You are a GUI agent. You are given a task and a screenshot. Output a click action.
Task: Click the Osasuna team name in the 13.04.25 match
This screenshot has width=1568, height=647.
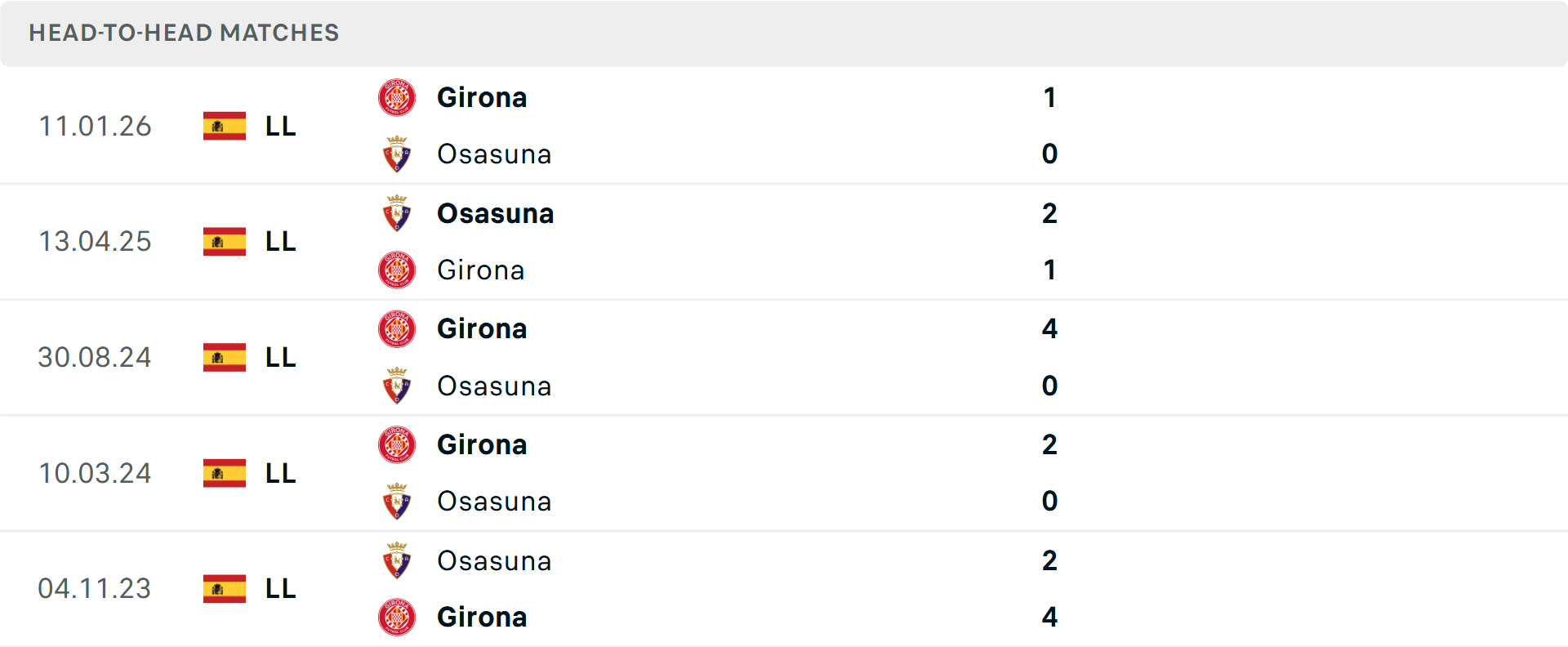click(495, 213)
